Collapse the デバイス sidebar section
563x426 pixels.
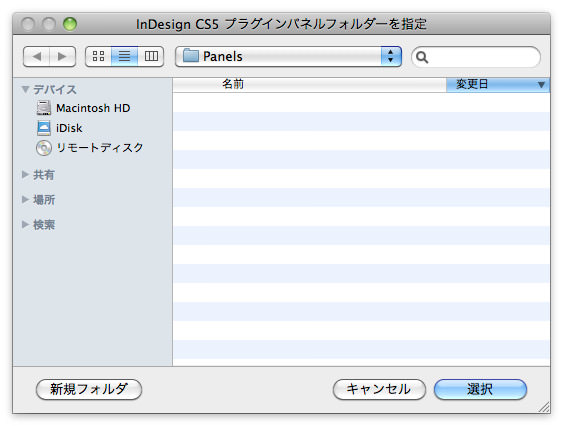click(25, 89)
